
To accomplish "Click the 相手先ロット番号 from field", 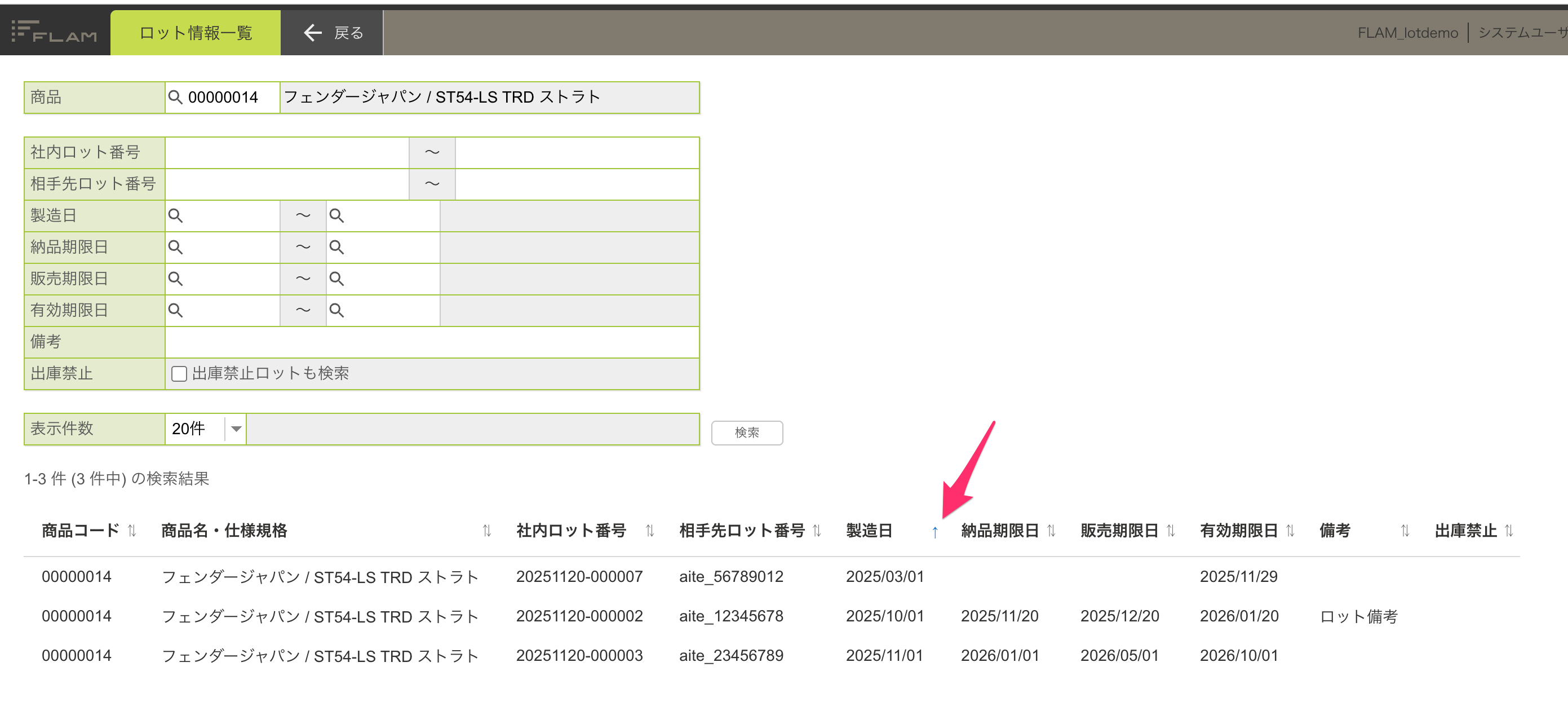I will click(287, 184).
